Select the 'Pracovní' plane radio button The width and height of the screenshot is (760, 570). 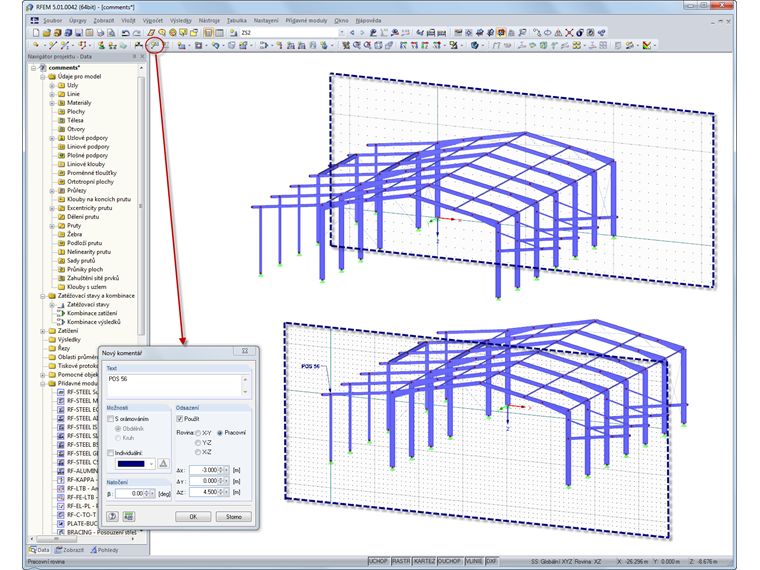point(220,432)
